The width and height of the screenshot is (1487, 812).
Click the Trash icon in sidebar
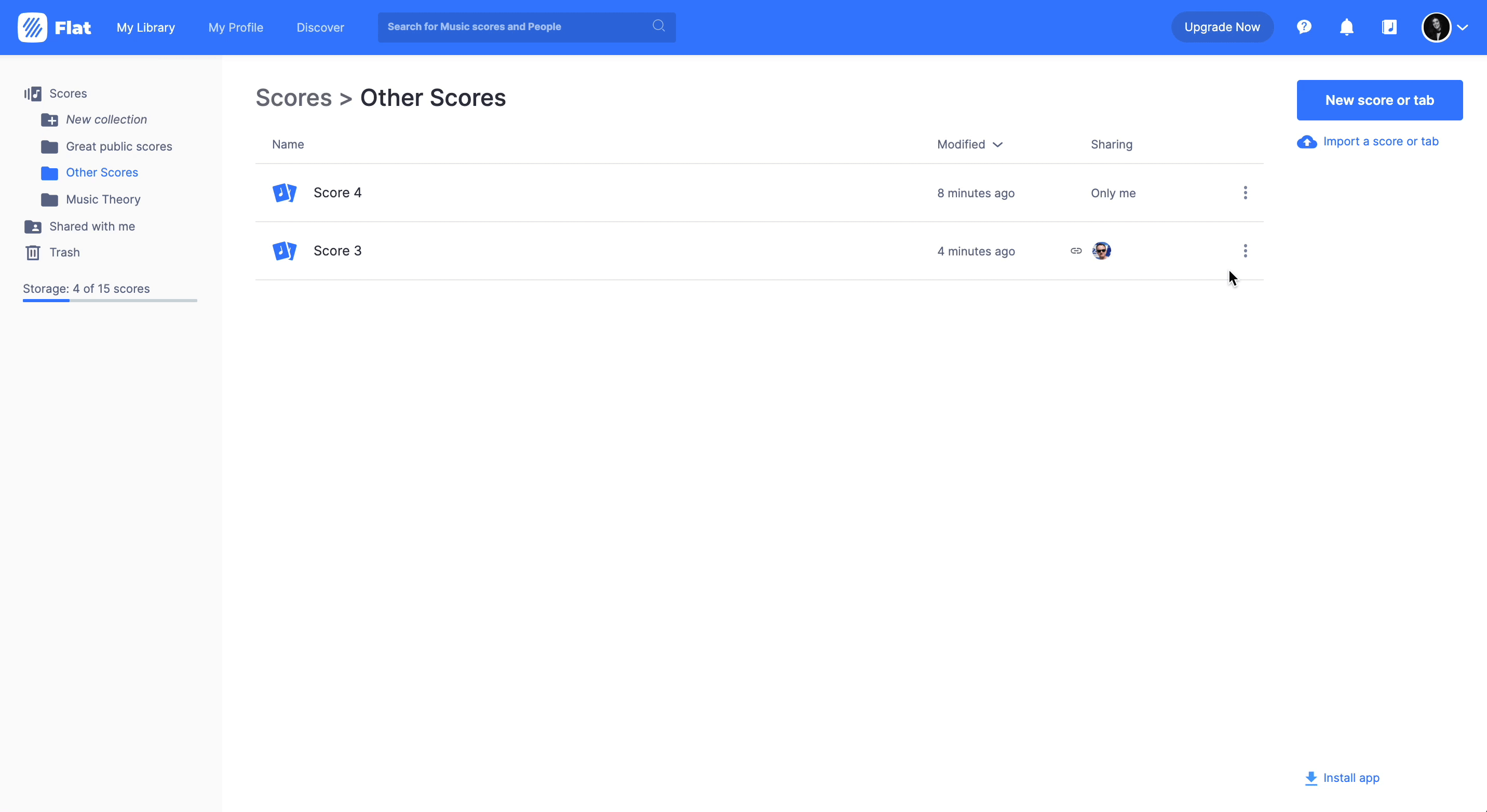pos(32,252)
